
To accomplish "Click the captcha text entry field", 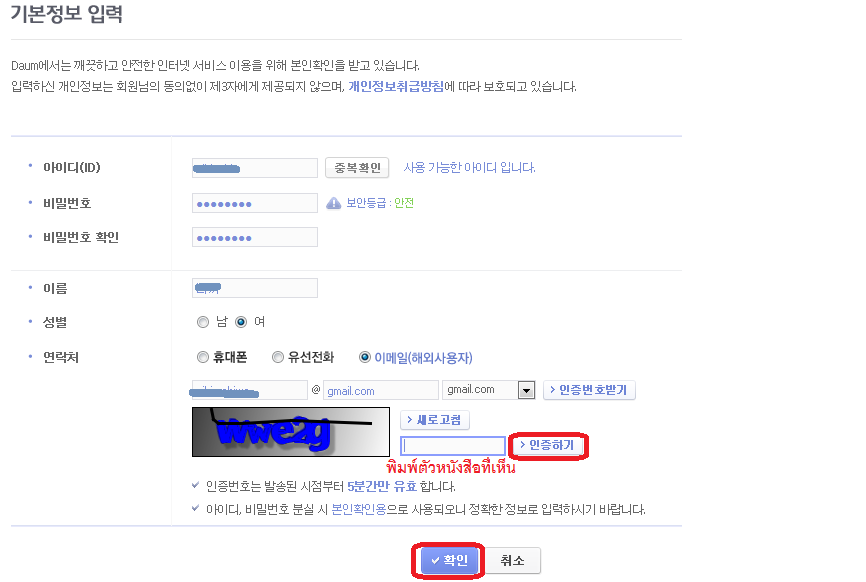I will (x=453, y=446).
